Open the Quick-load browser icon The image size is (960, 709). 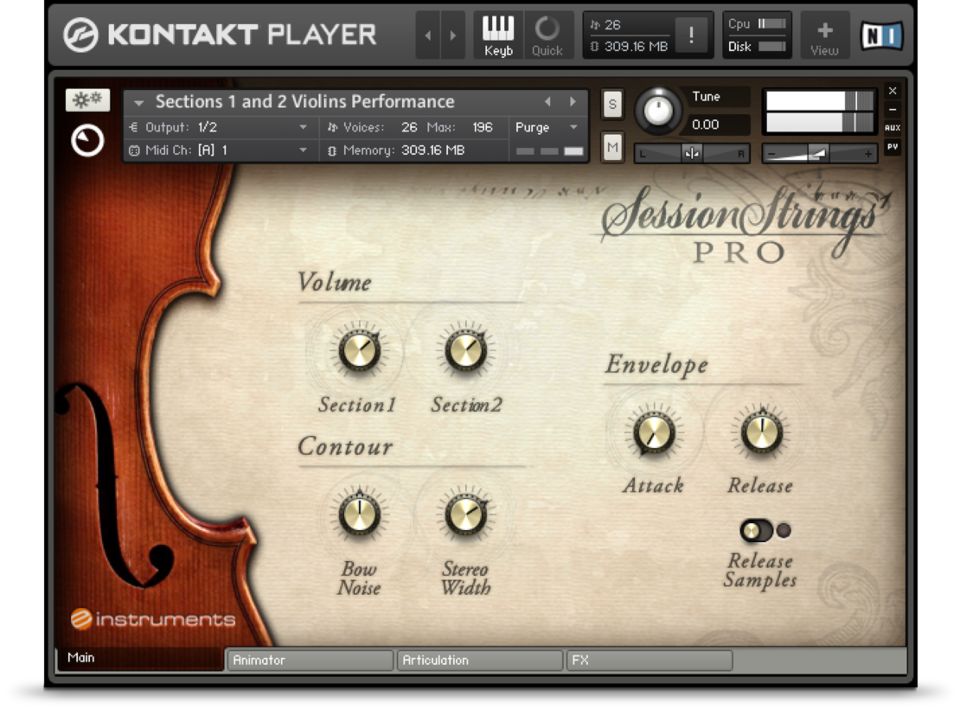coord(548,32)
